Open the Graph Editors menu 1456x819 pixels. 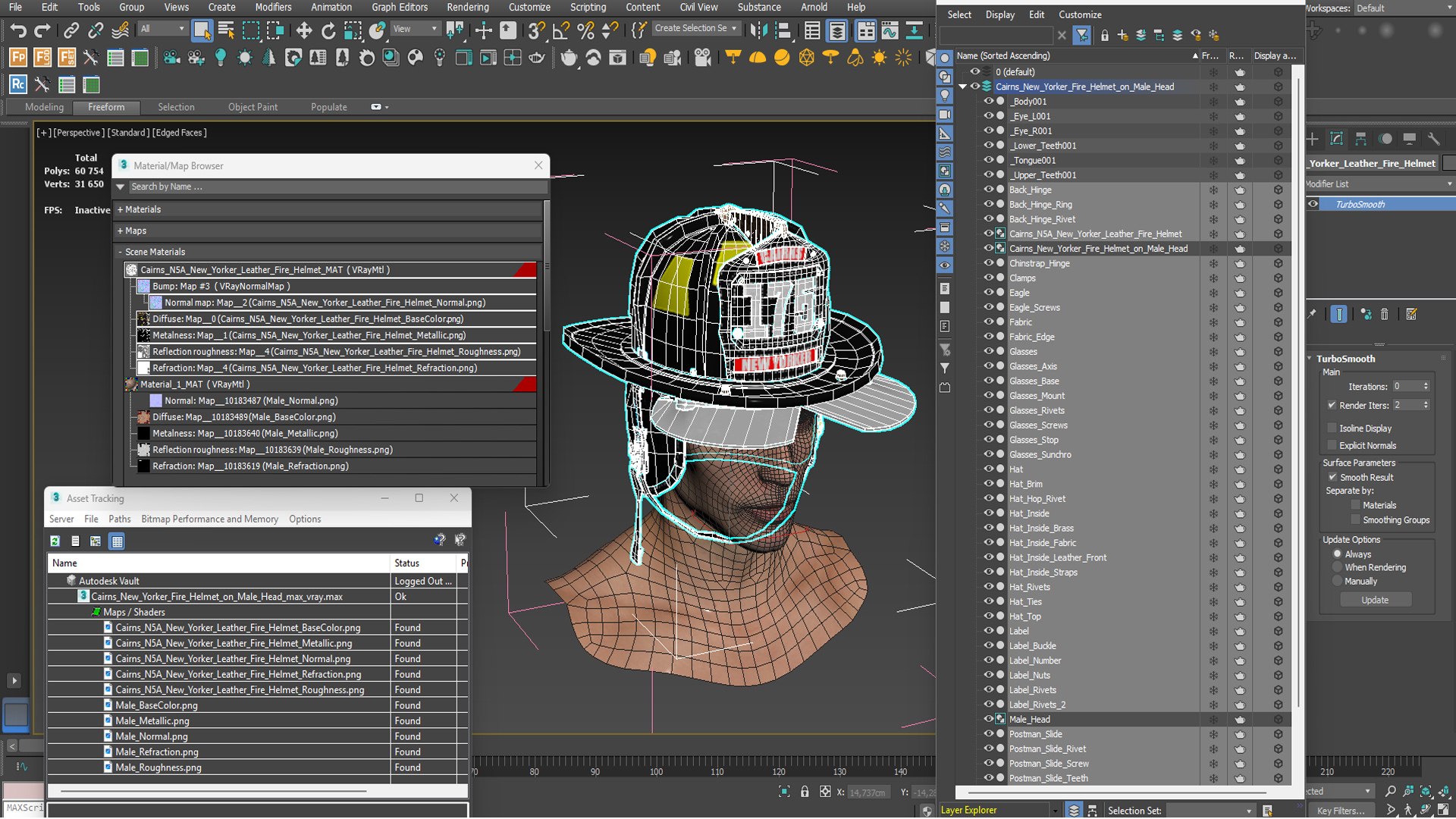(x=400, y=8)
